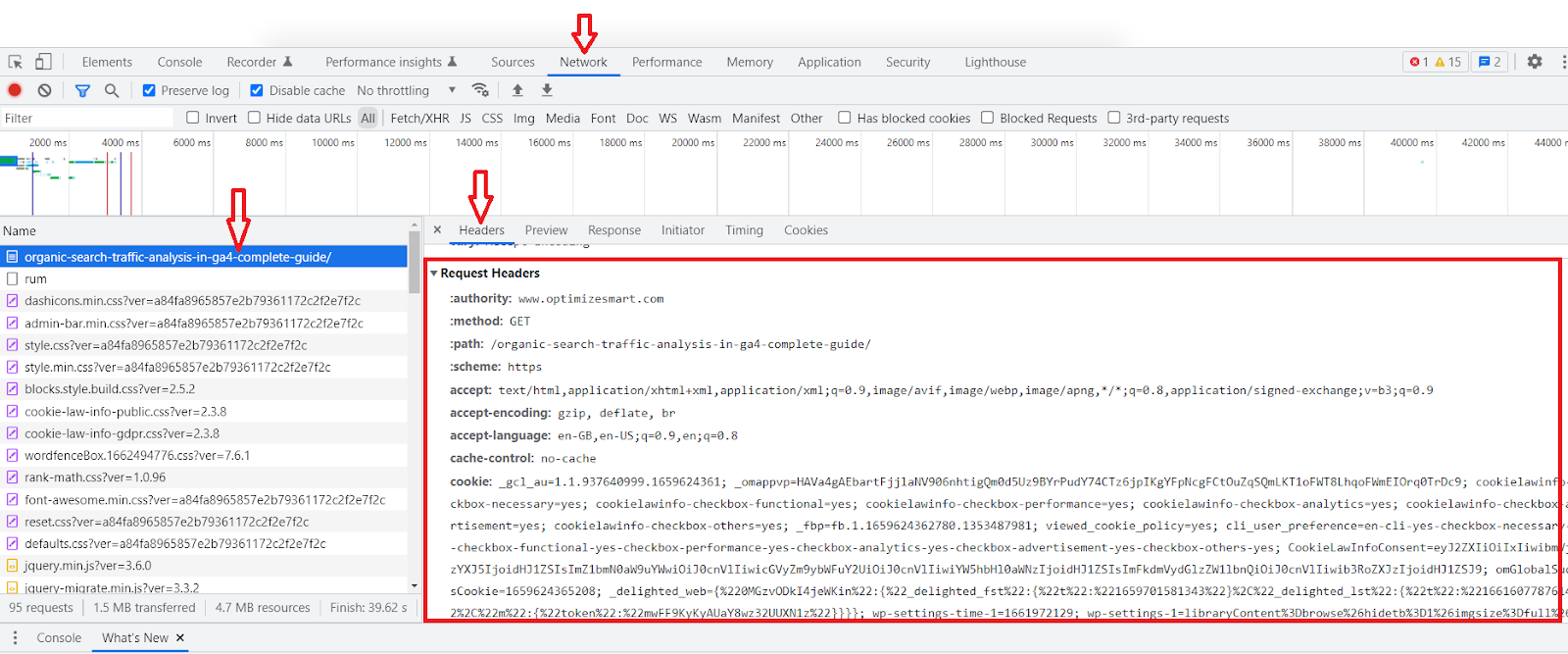
Task: Collapse the Request Headers section
Action: [x=434, y=274]
